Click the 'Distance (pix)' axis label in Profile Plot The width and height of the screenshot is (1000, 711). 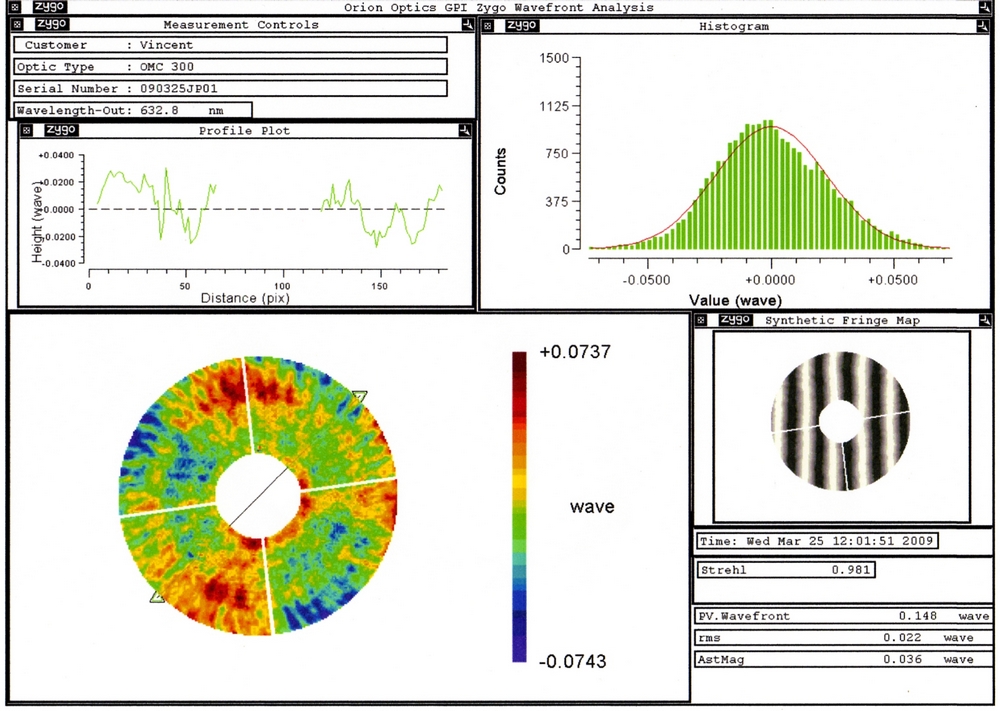coord(245,298)
